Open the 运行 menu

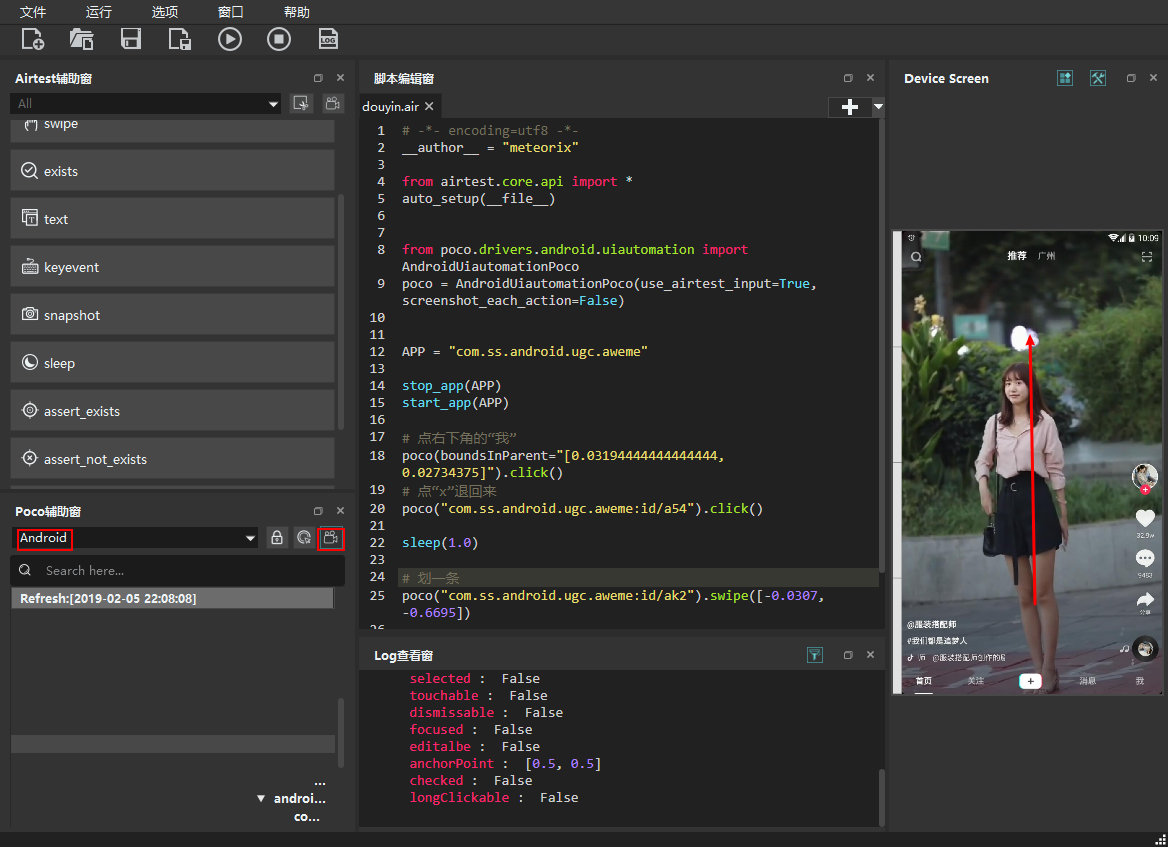point(99,12)
